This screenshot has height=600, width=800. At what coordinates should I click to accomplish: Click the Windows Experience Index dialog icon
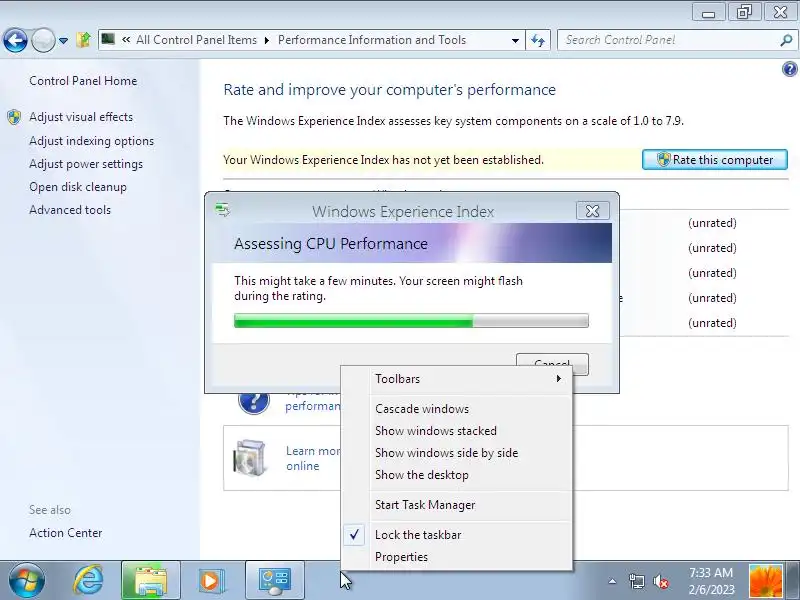pos(222,210)
